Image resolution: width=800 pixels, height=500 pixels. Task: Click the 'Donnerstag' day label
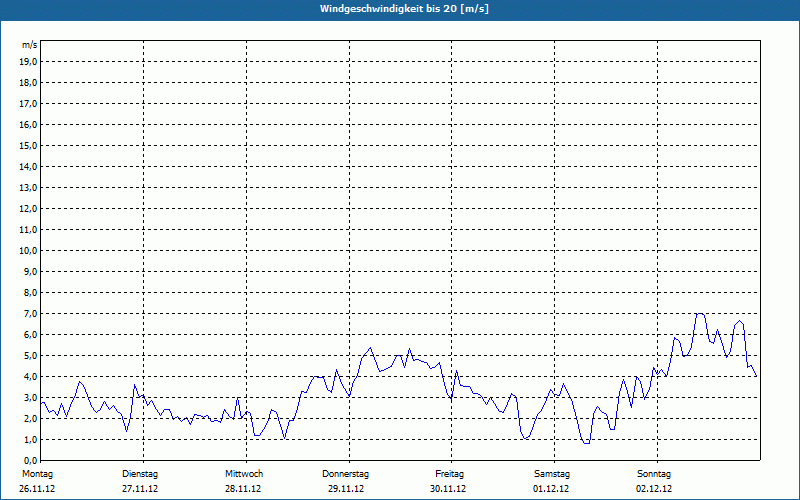pos(345,474)
